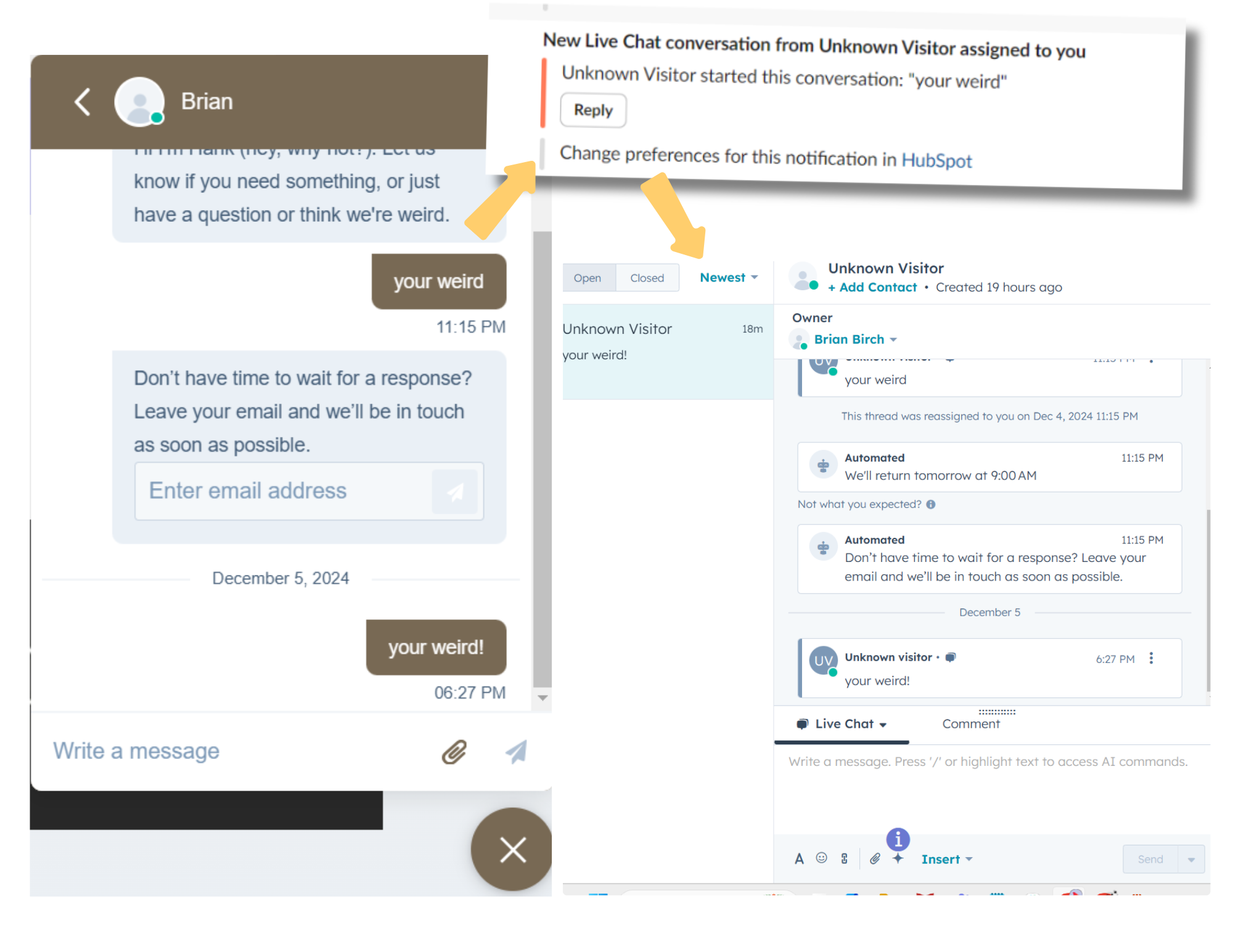Click the three-dot menu on Unknown visitor message
Image resolution: width=1233 pixels, height=952 pixels.
coord(1151,658)
